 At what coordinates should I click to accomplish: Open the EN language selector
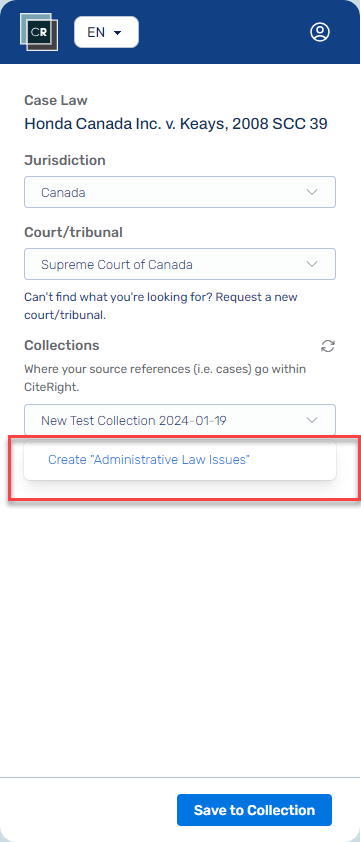click(x=106, y=32)
